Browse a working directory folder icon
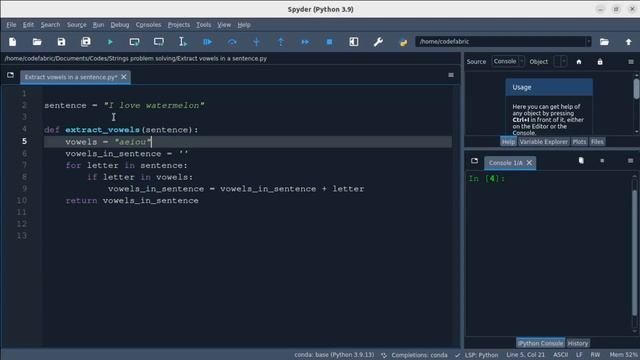This screenshot has width=640, height=360. (x=604, y=42)
